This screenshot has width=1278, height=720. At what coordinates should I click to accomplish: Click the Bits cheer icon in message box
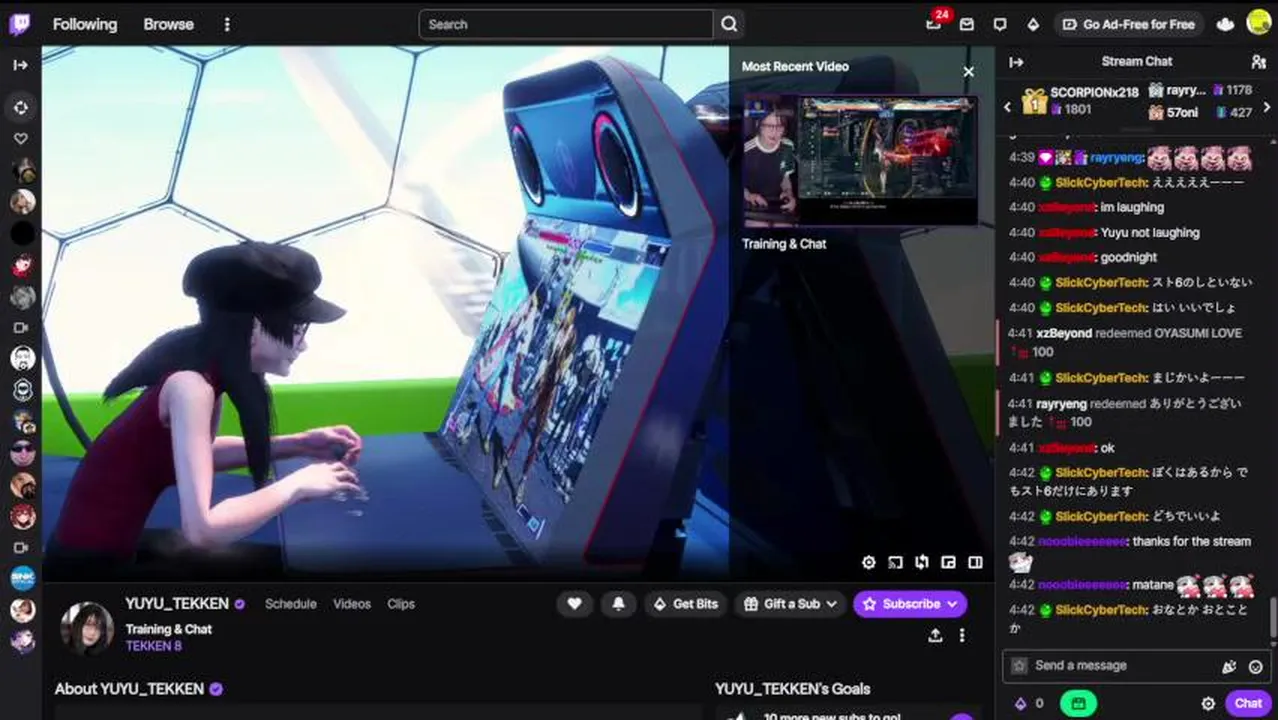click(1229, 666)
